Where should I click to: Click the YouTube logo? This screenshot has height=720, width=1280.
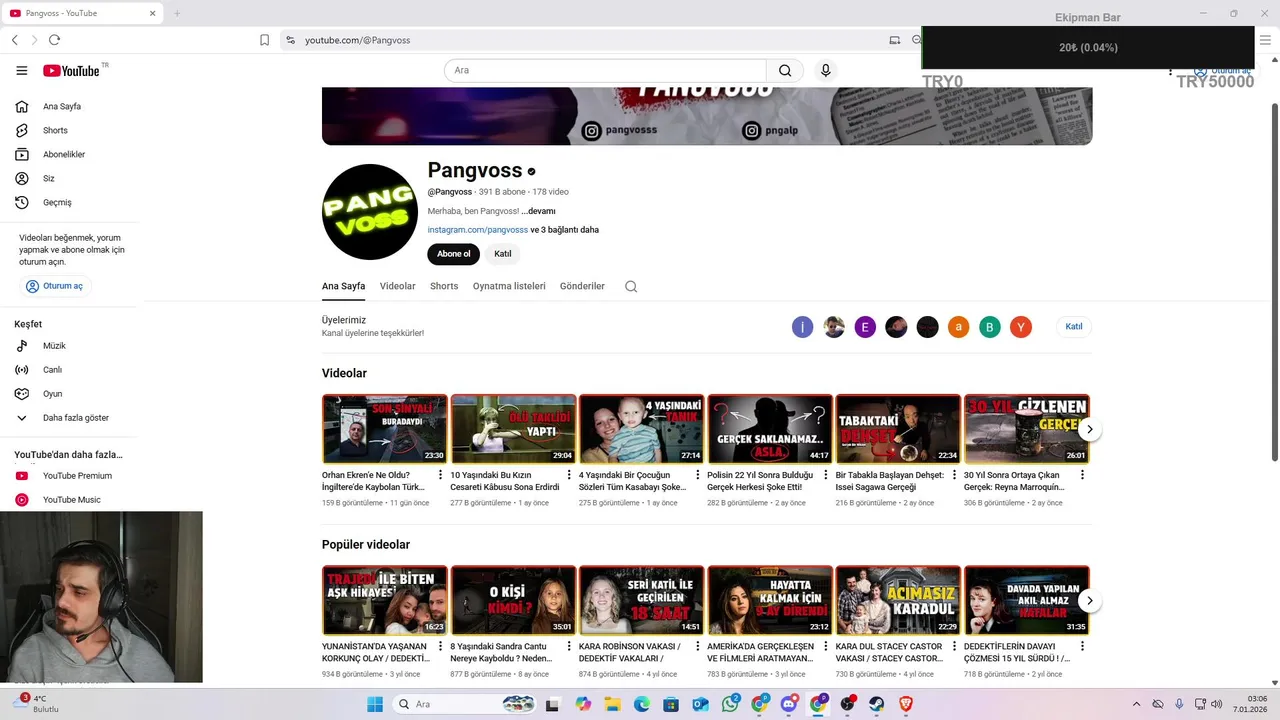(x=71, y=70)
